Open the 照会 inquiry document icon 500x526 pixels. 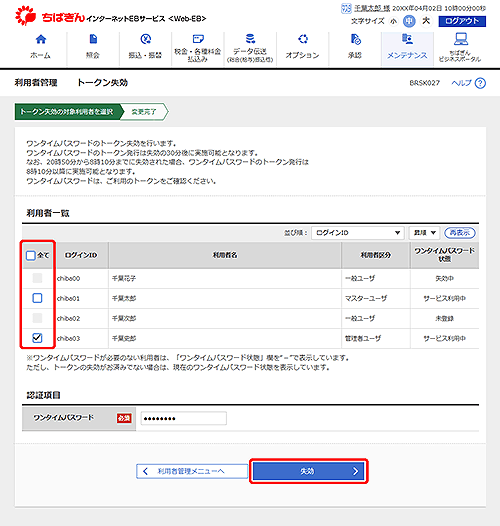pyautogui.click(x=93, y=39)
